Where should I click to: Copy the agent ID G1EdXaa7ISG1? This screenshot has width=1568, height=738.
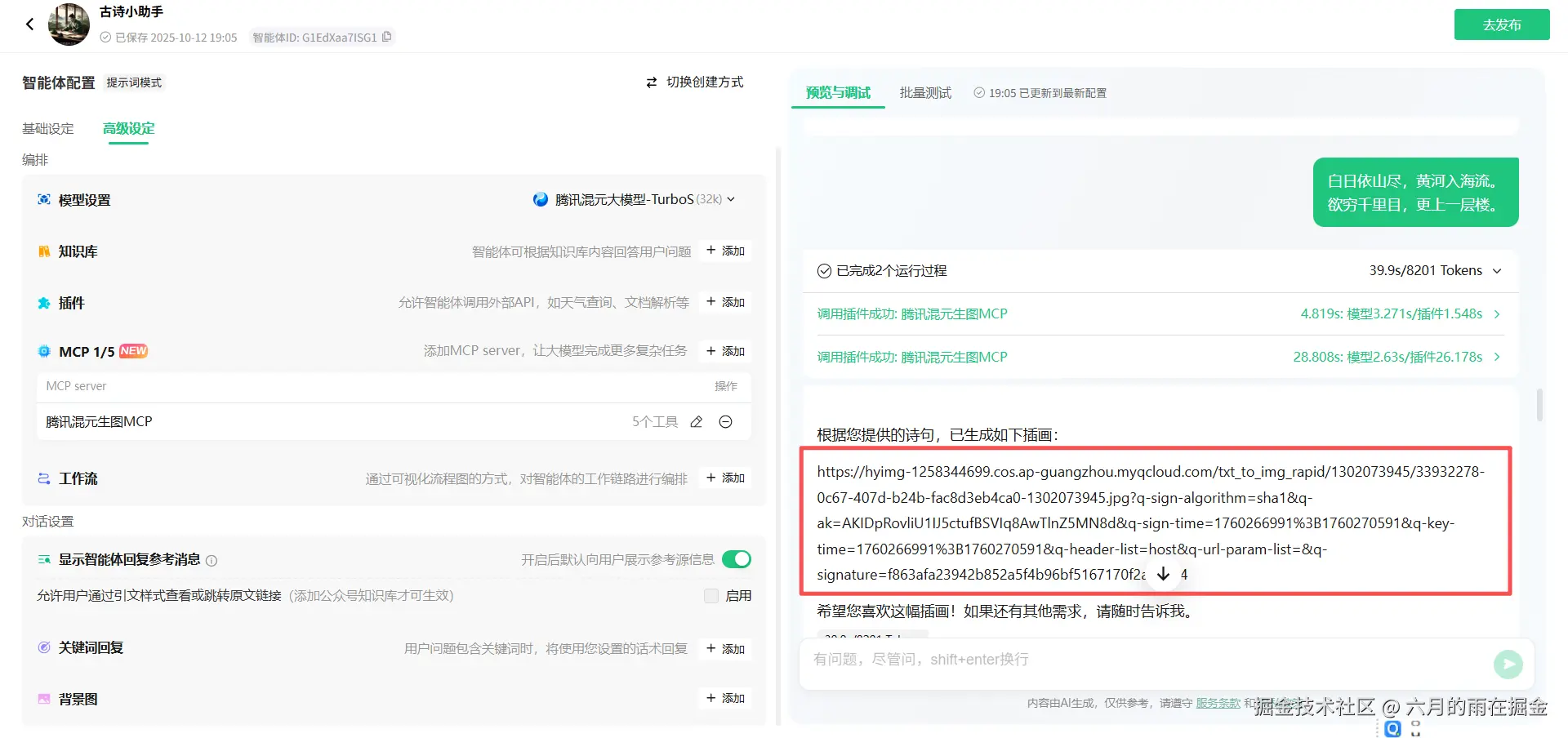[x=387, y=37]
